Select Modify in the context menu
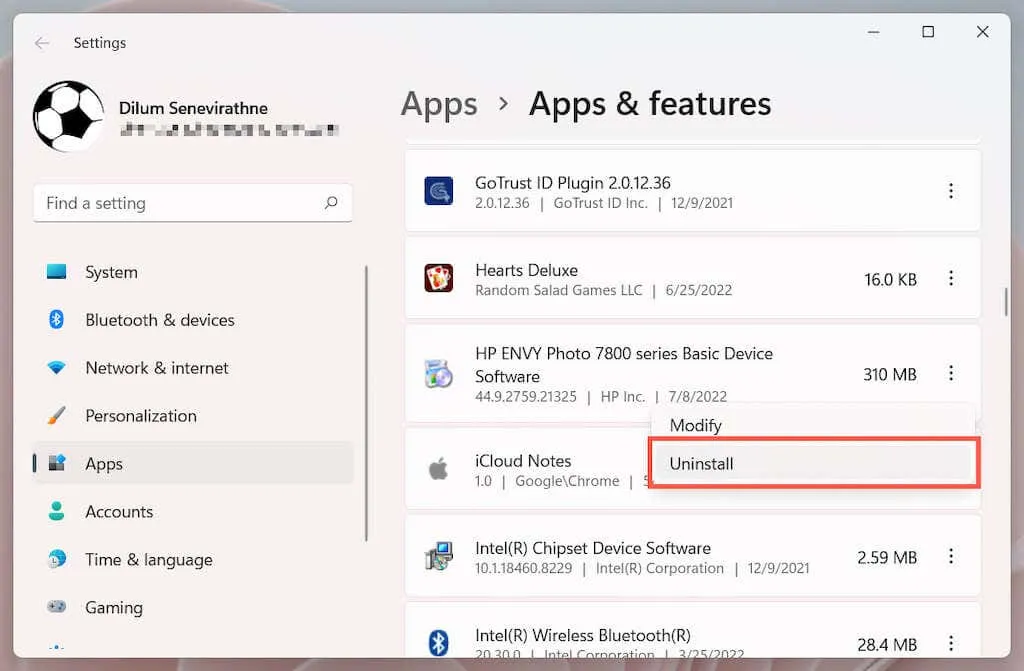The image size is (1024, 671). click(696, 425)
